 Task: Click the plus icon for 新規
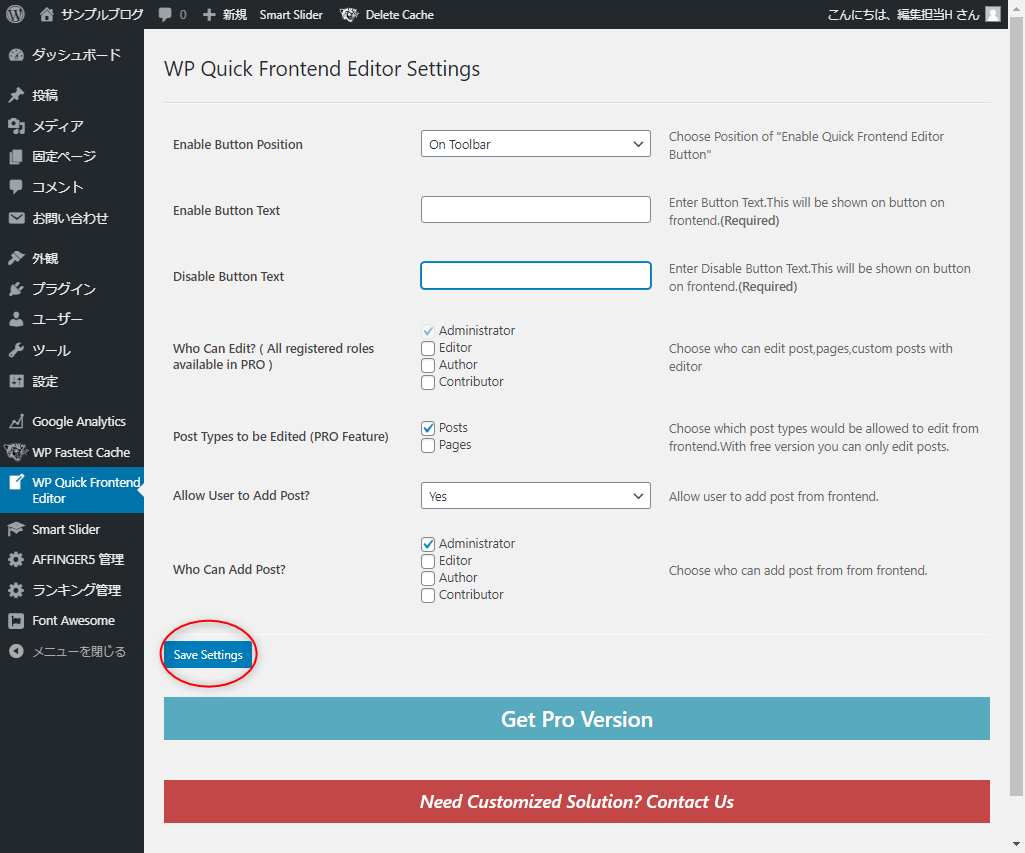(x=209, y=14)
